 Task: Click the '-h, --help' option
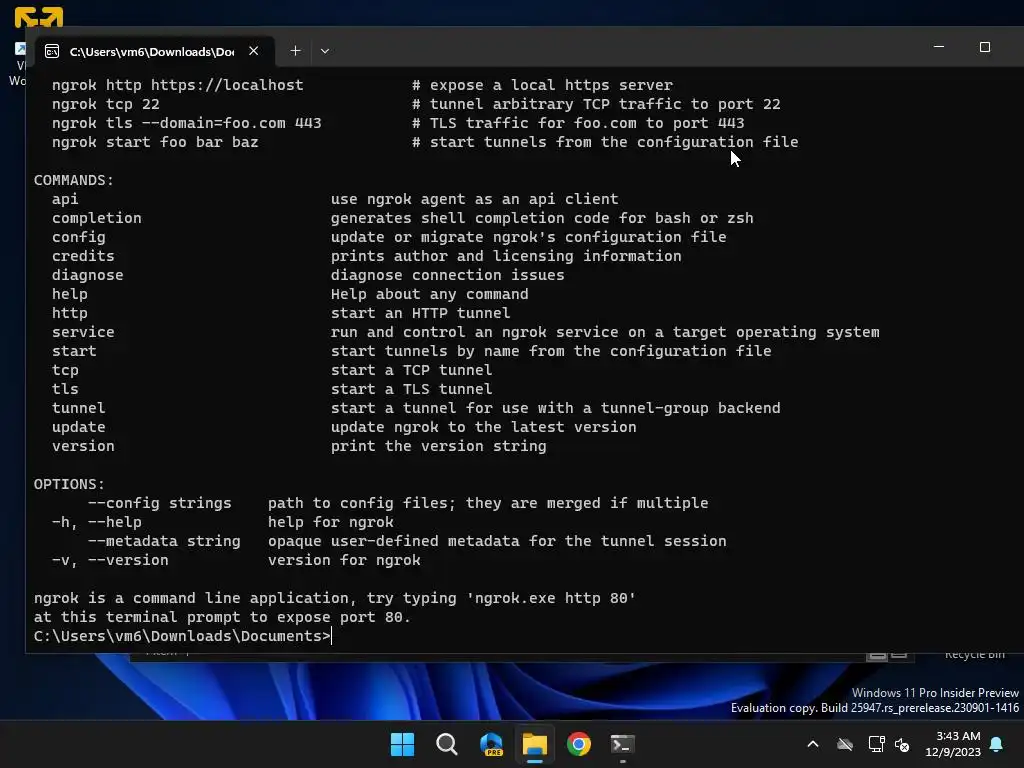point(97,522)
